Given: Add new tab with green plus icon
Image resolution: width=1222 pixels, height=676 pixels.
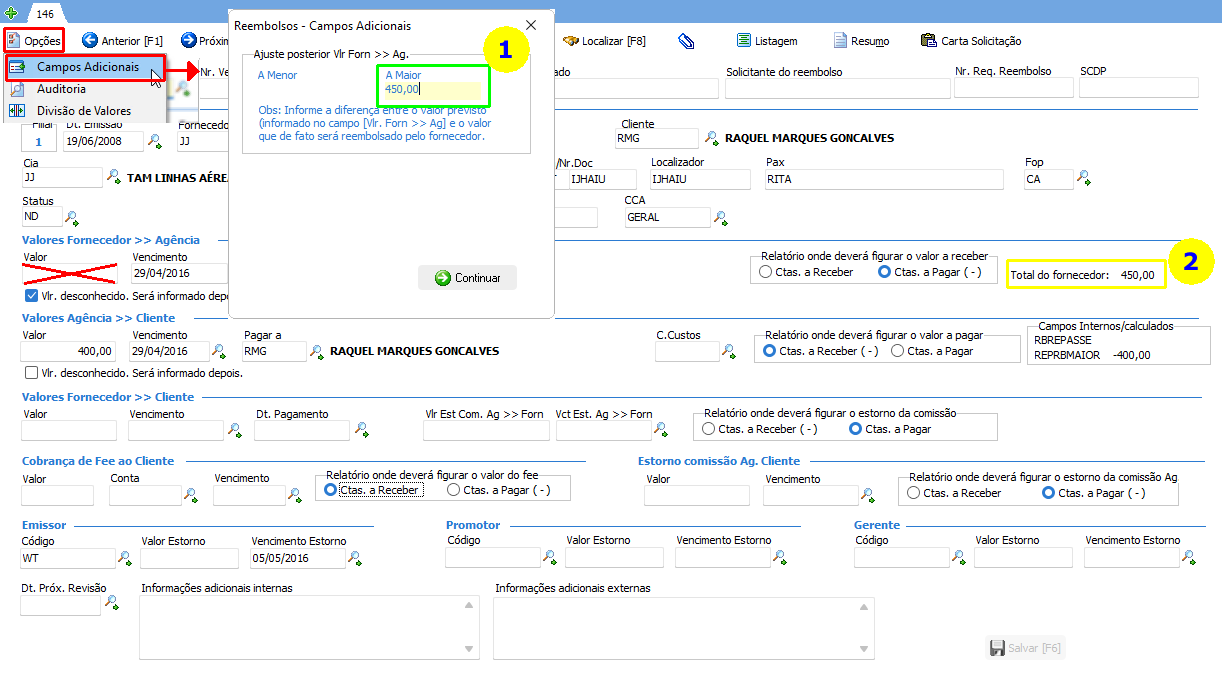Looking at the screenshot, I should [x=11, y=14].
